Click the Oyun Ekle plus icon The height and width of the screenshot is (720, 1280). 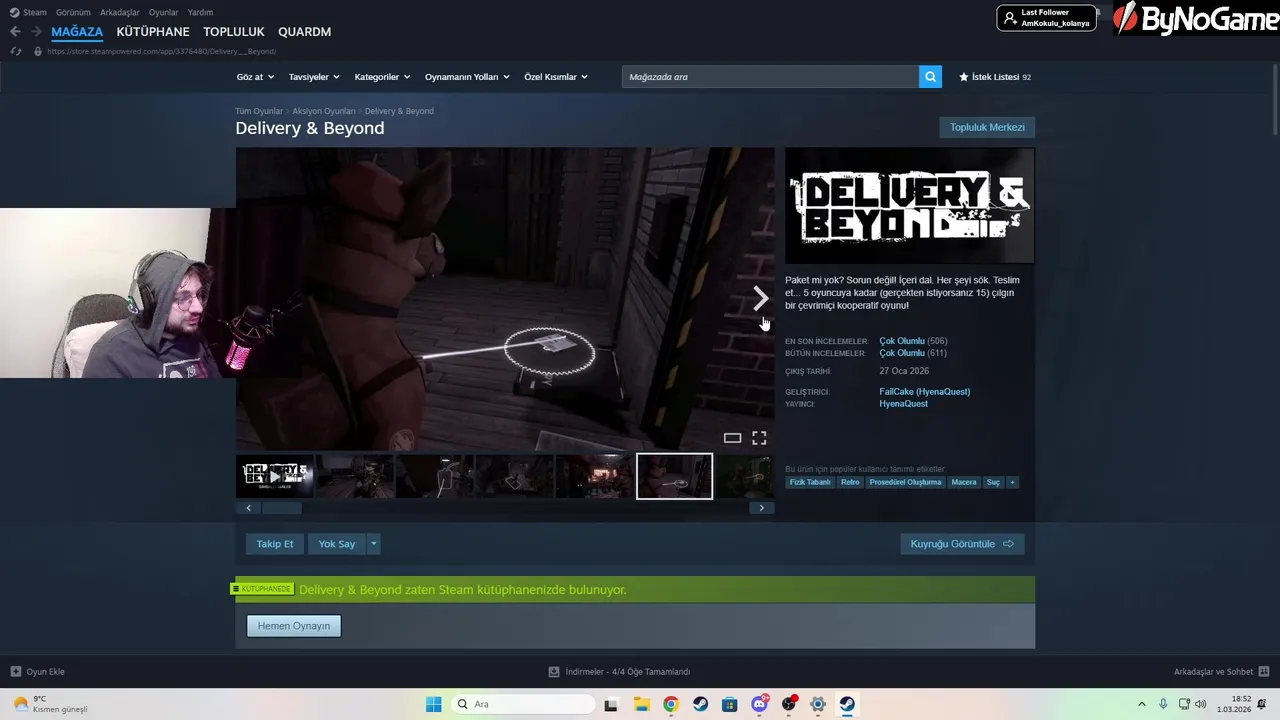tap(15, 672)
